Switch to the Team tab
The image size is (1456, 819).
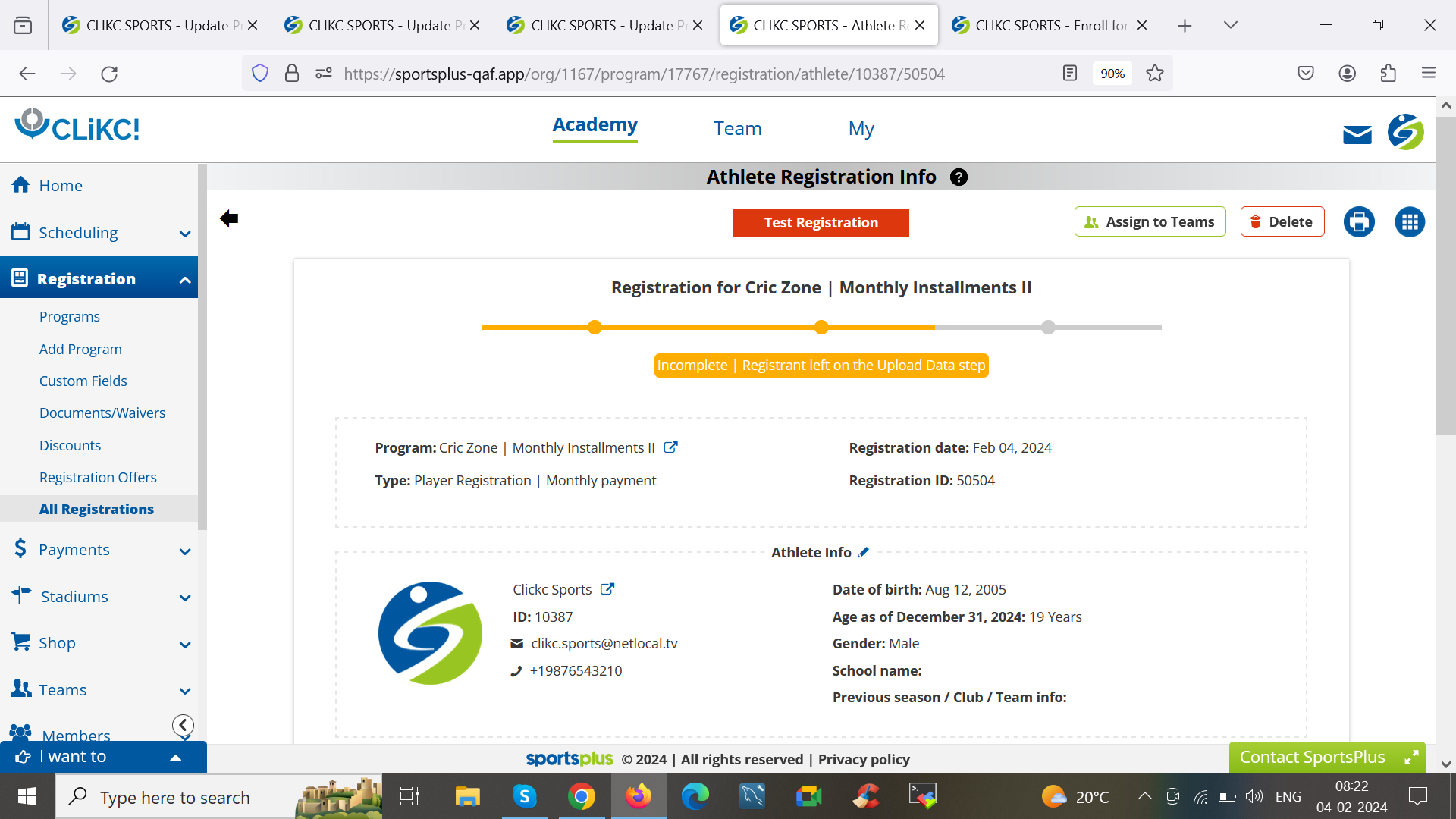[x=737, y=129]
